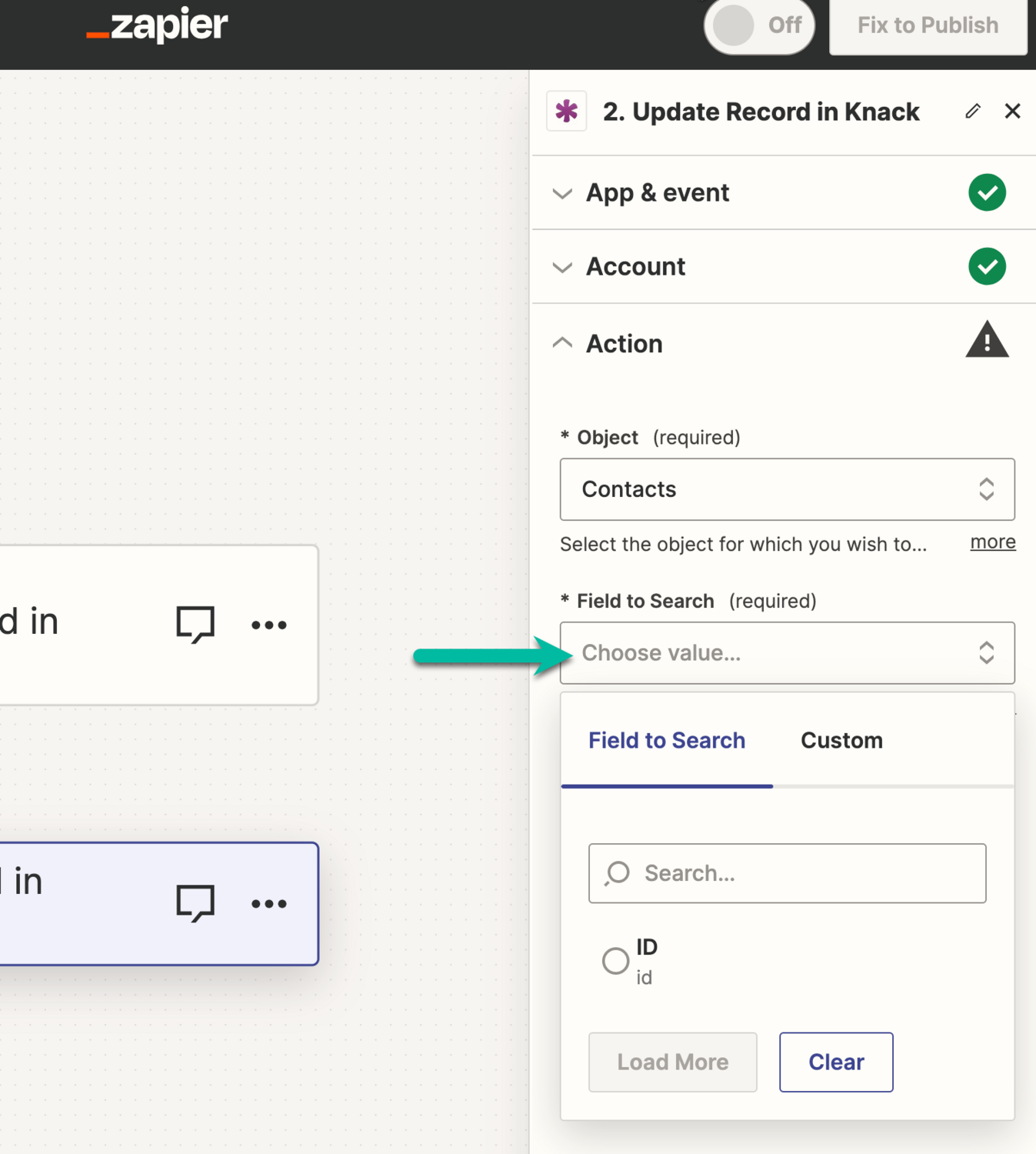Image resolution: width=1036 pixels, height=1154 pixels.
Task: Open comment icon on the upper step card
Action: 195,624
